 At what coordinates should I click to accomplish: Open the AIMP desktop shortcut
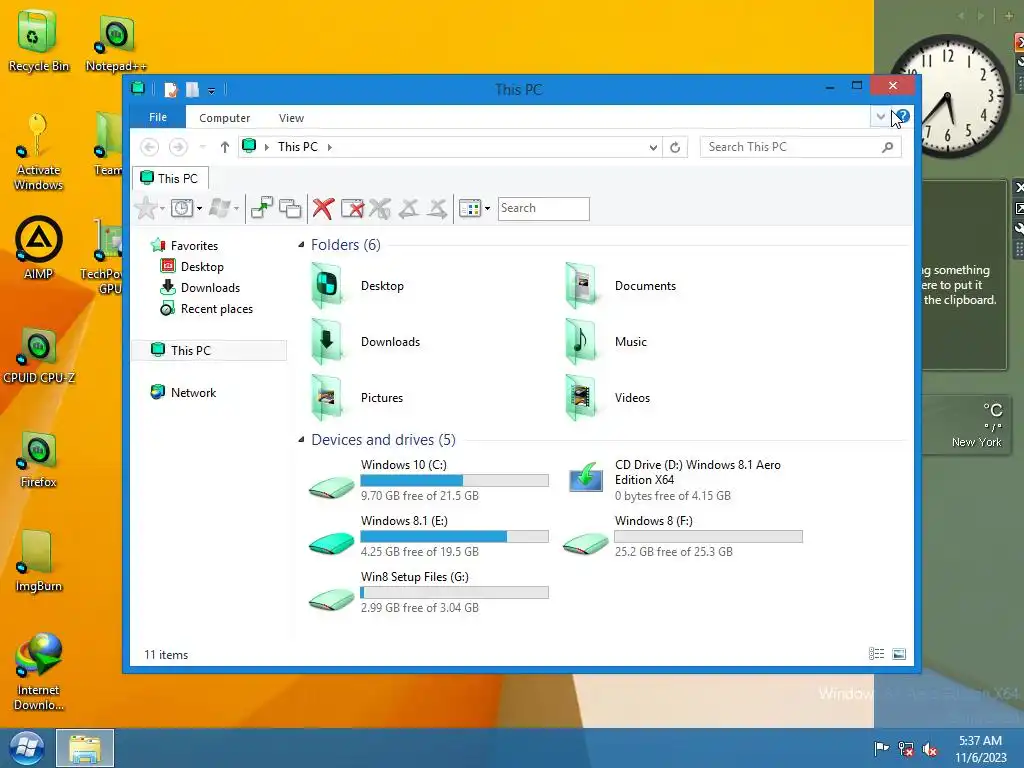(x=39, y=248)
